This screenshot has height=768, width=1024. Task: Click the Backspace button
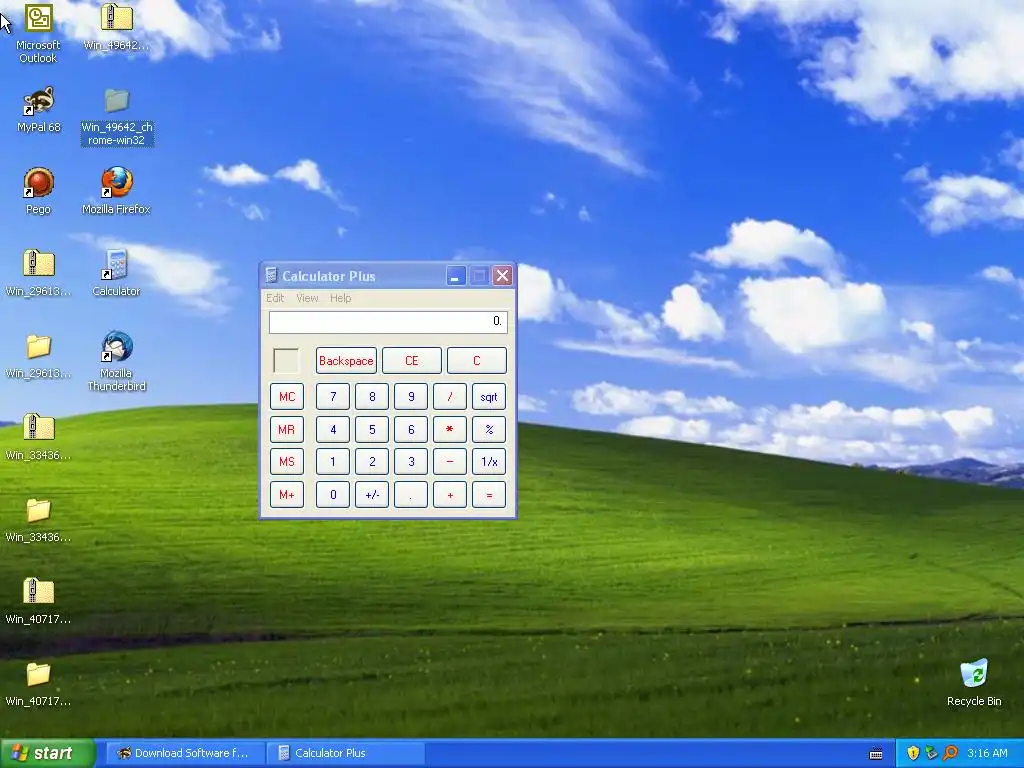pos(346,360)
